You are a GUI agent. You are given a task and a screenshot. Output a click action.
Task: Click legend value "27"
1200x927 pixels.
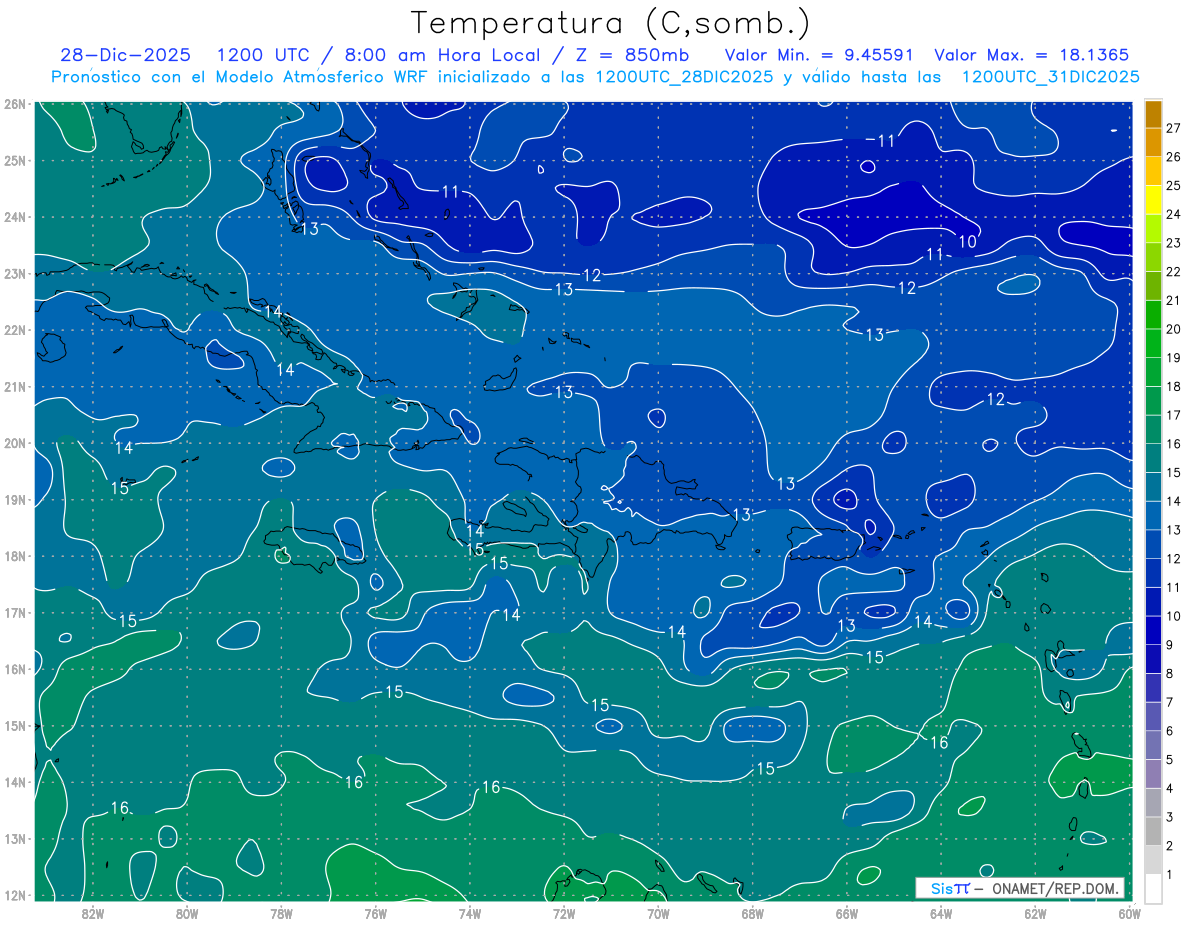coord(1173,128)
